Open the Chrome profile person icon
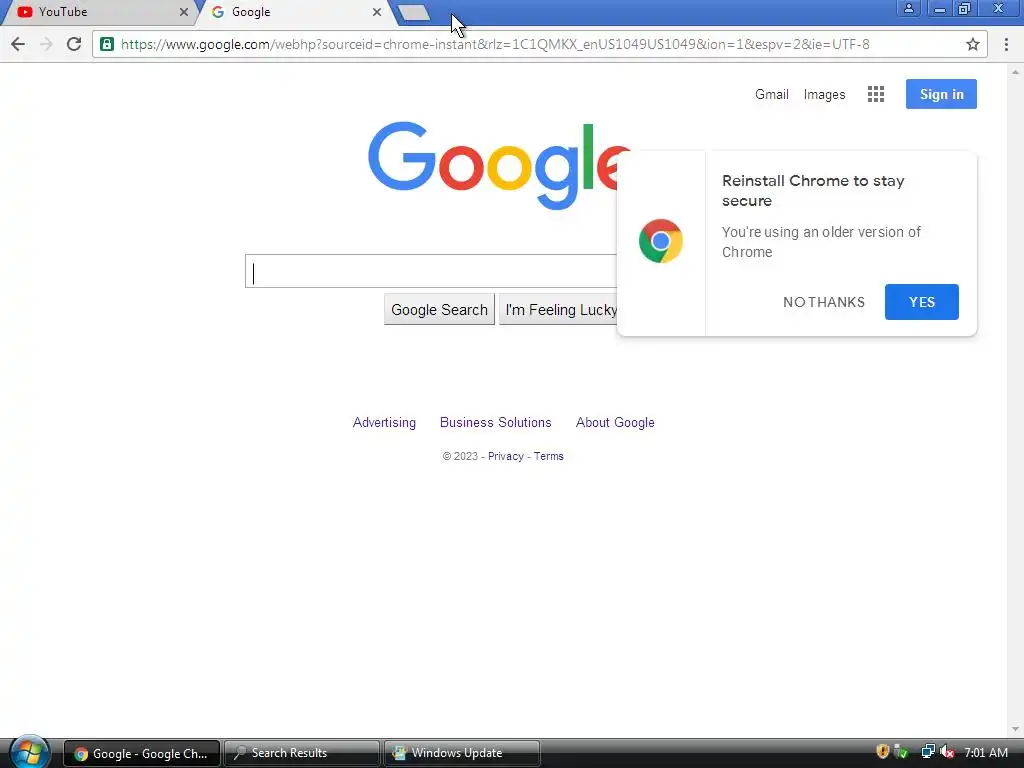 click(908, 9)
